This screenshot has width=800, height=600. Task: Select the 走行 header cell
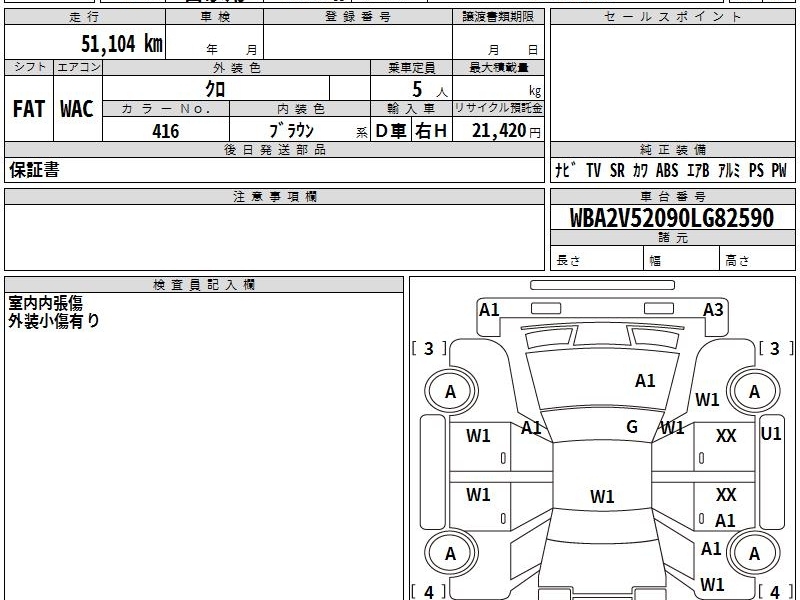[x=85, y=17]
